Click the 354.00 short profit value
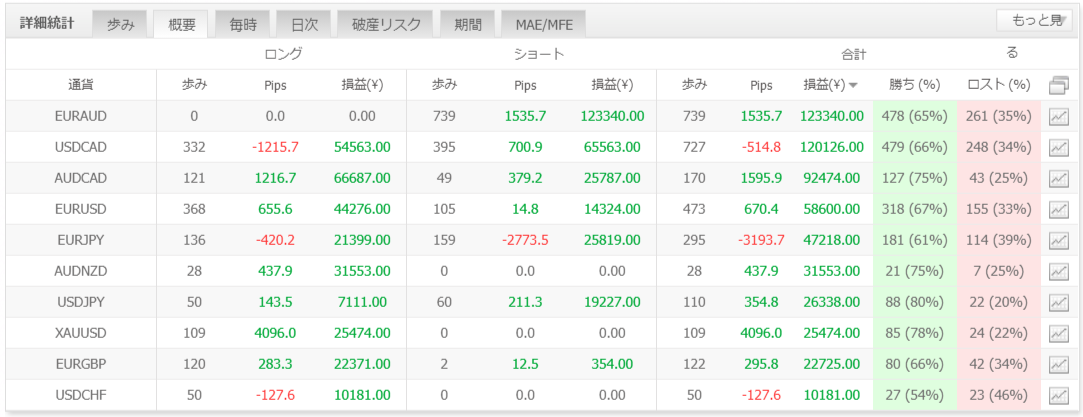 click(x=613, y=365)
